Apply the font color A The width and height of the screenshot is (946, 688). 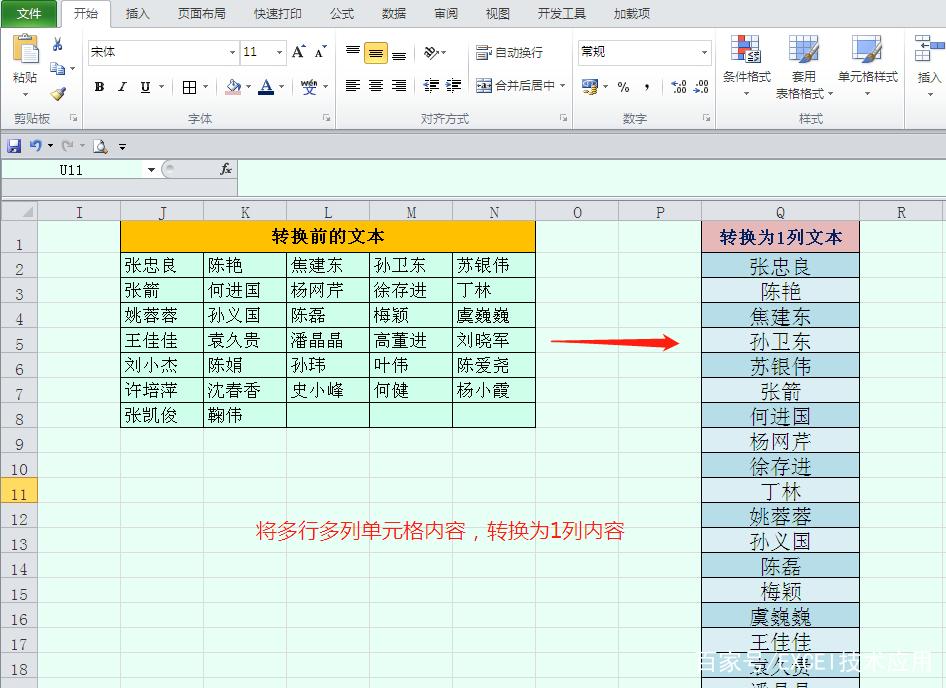click(266, 87)
